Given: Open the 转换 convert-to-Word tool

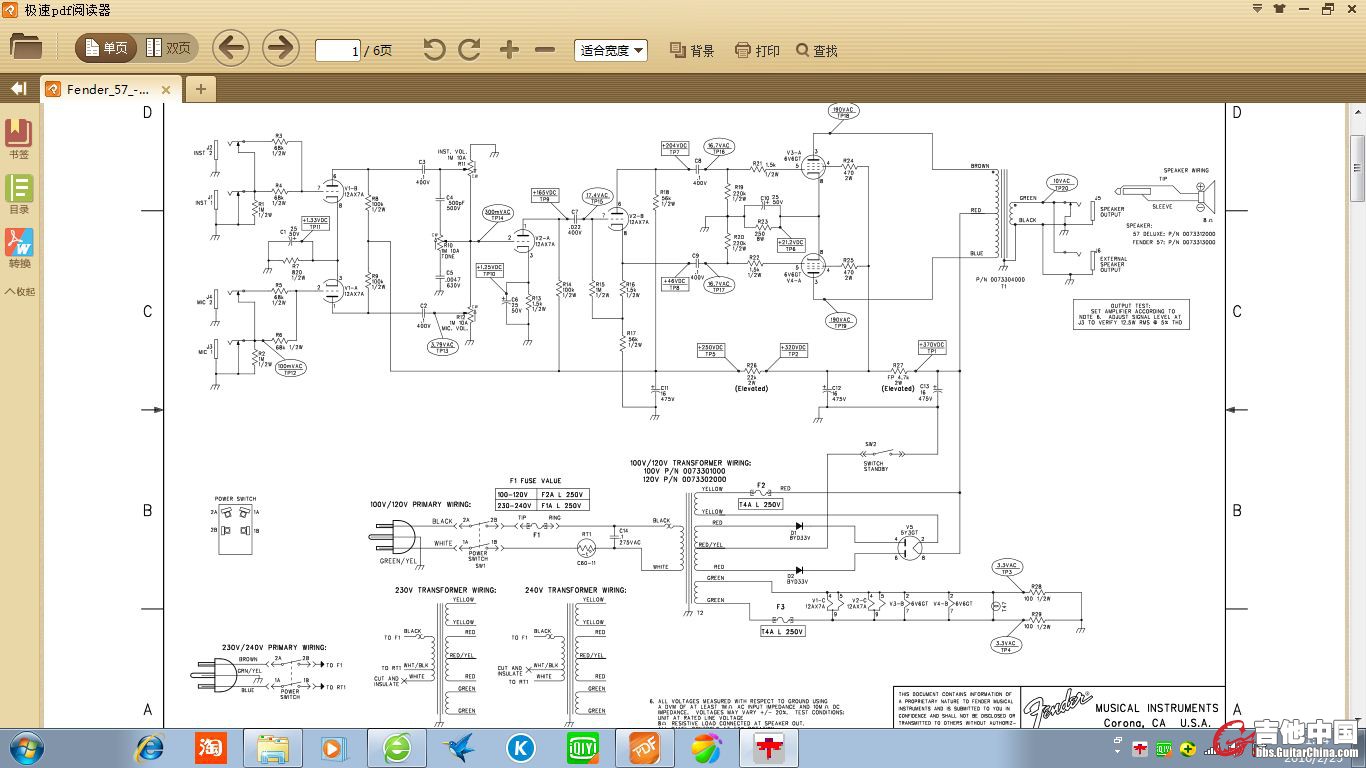Looking at the screenshot, I should [x=19, y=249].
